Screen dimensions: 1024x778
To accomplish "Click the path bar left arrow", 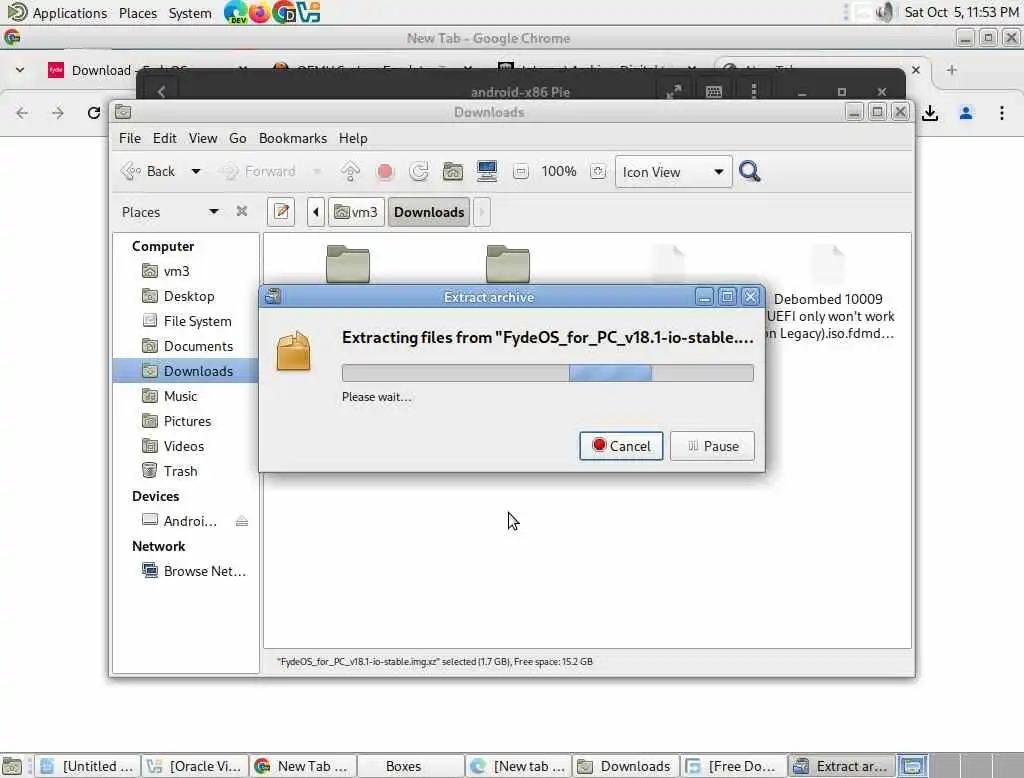I will click(316, 212).
